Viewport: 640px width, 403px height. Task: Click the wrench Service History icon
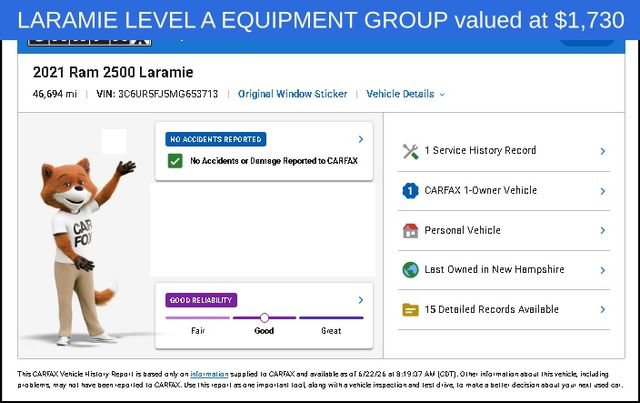point(410,151)
